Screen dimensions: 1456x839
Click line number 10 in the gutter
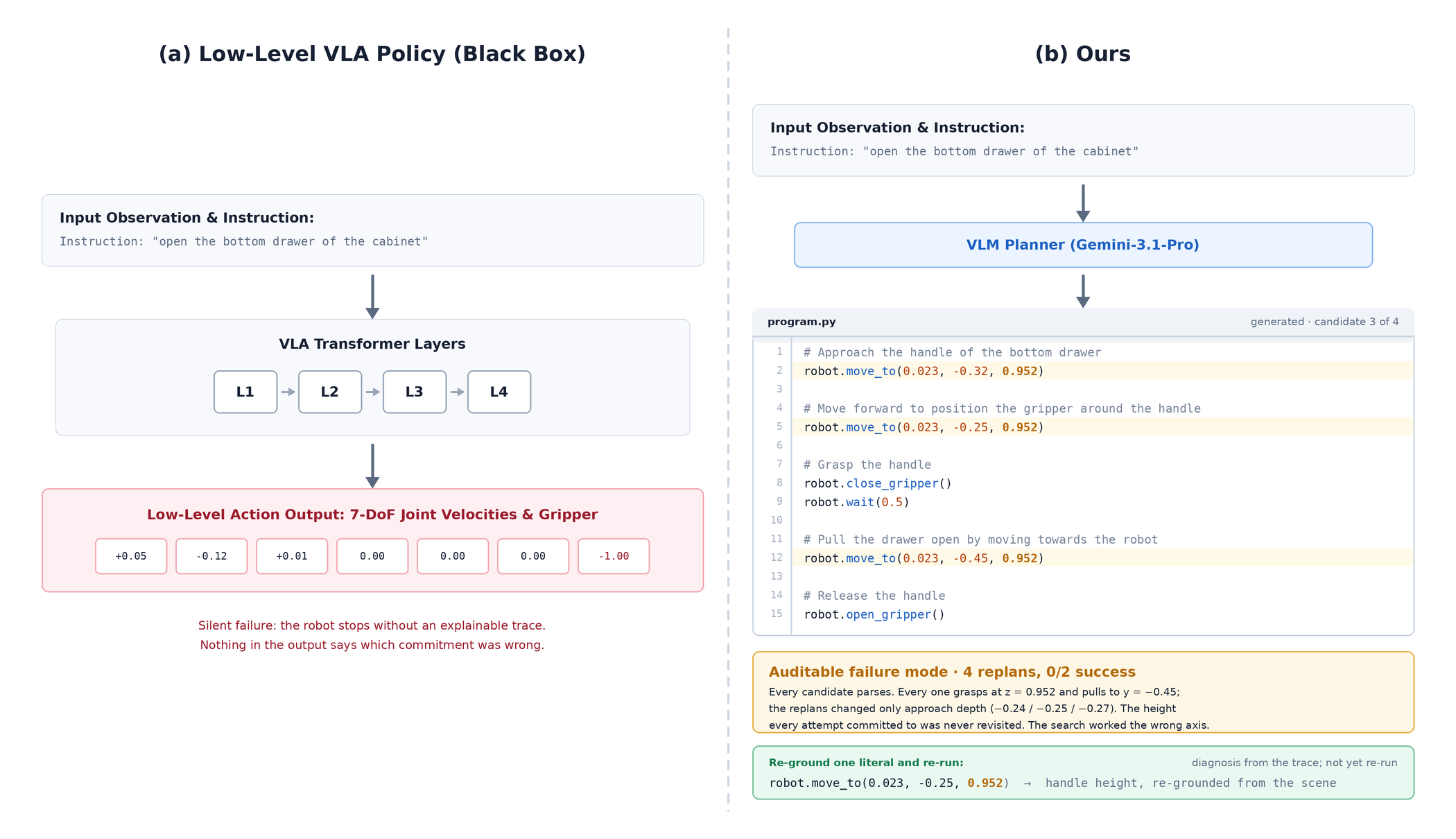[777, 520]
